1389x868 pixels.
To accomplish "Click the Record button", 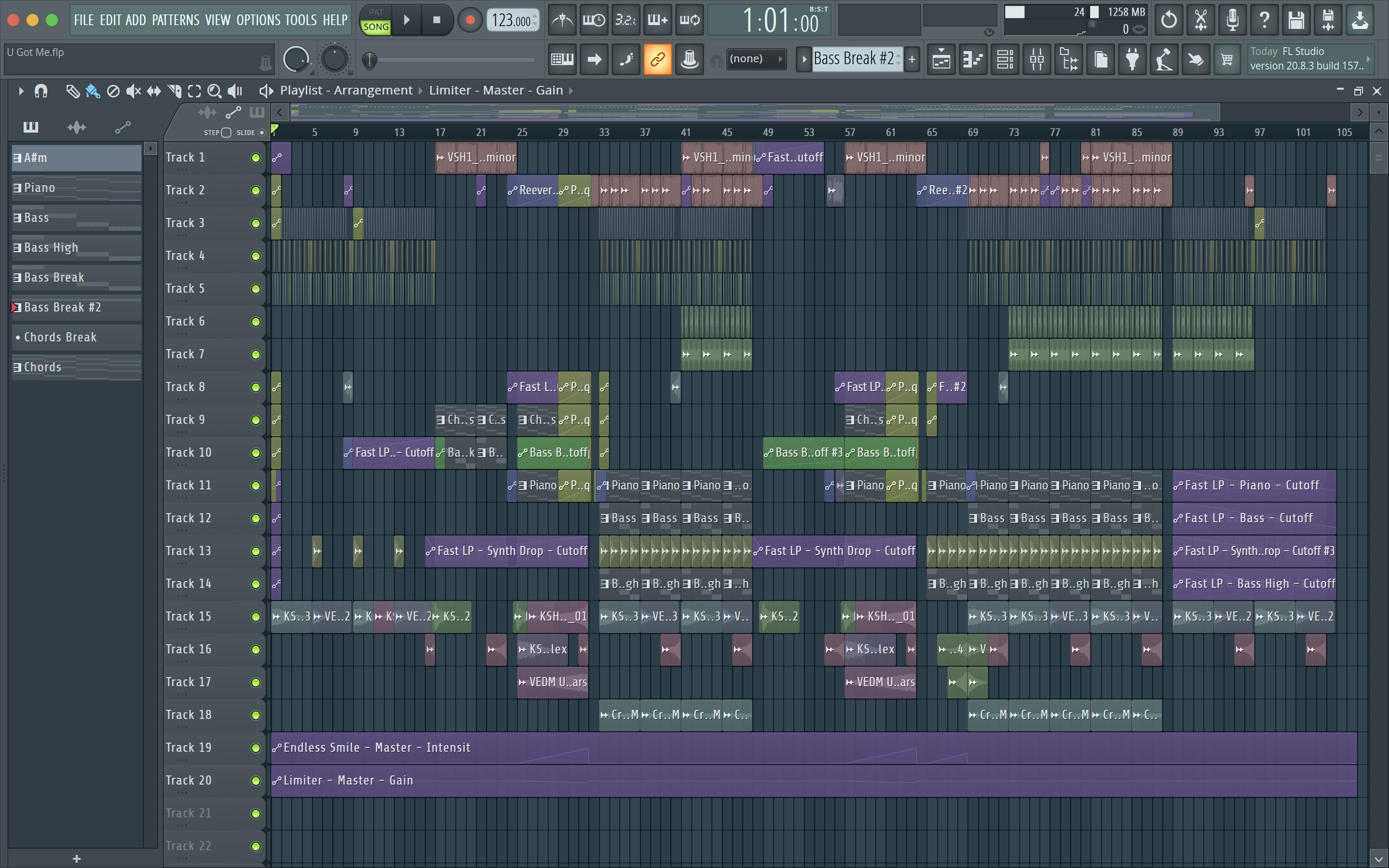I will (470, 20).
